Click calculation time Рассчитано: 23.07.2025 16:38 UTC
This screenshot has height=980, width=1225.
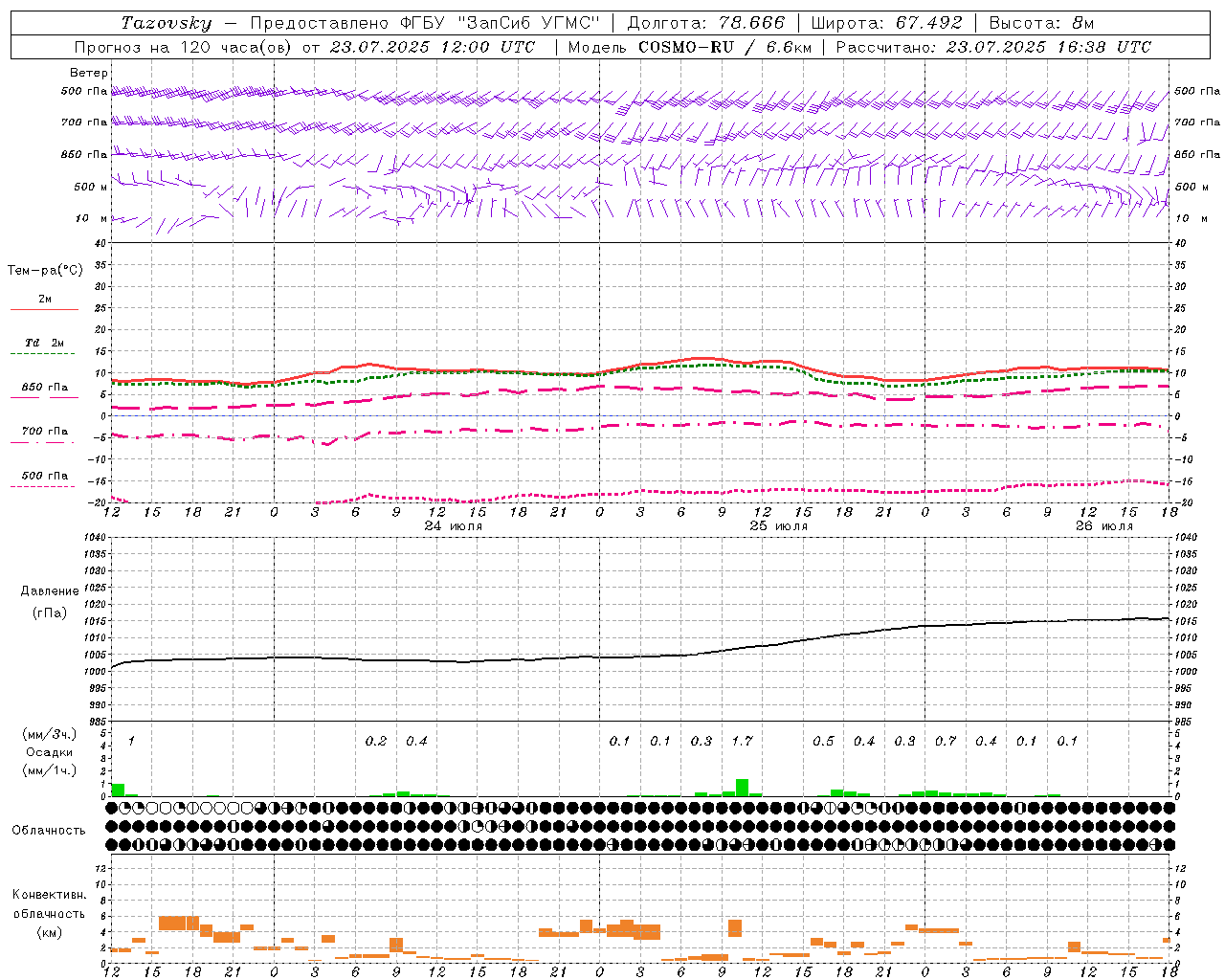click(x=993, y=47)
